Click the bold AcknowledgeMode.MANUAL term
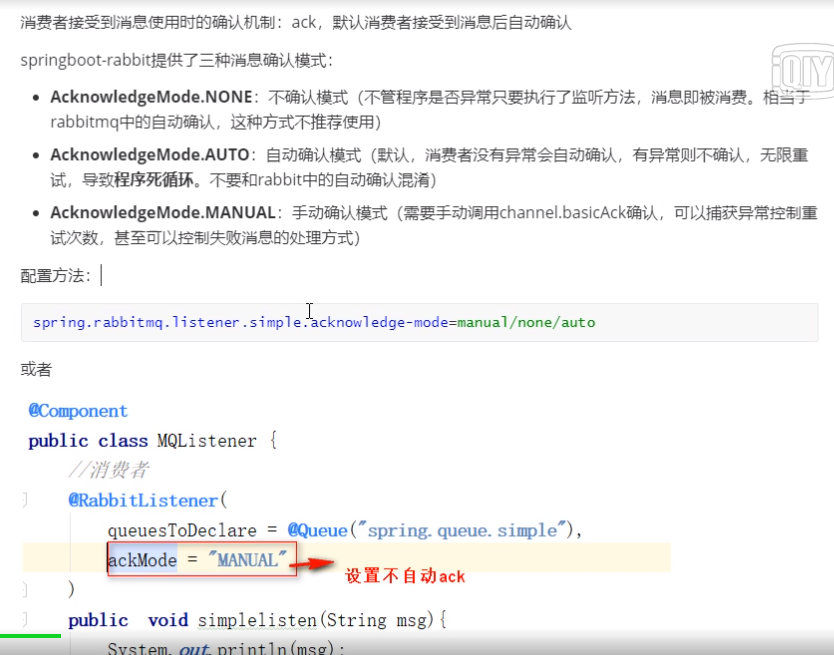This screenshot has width=834, height=655. (163, 213)
